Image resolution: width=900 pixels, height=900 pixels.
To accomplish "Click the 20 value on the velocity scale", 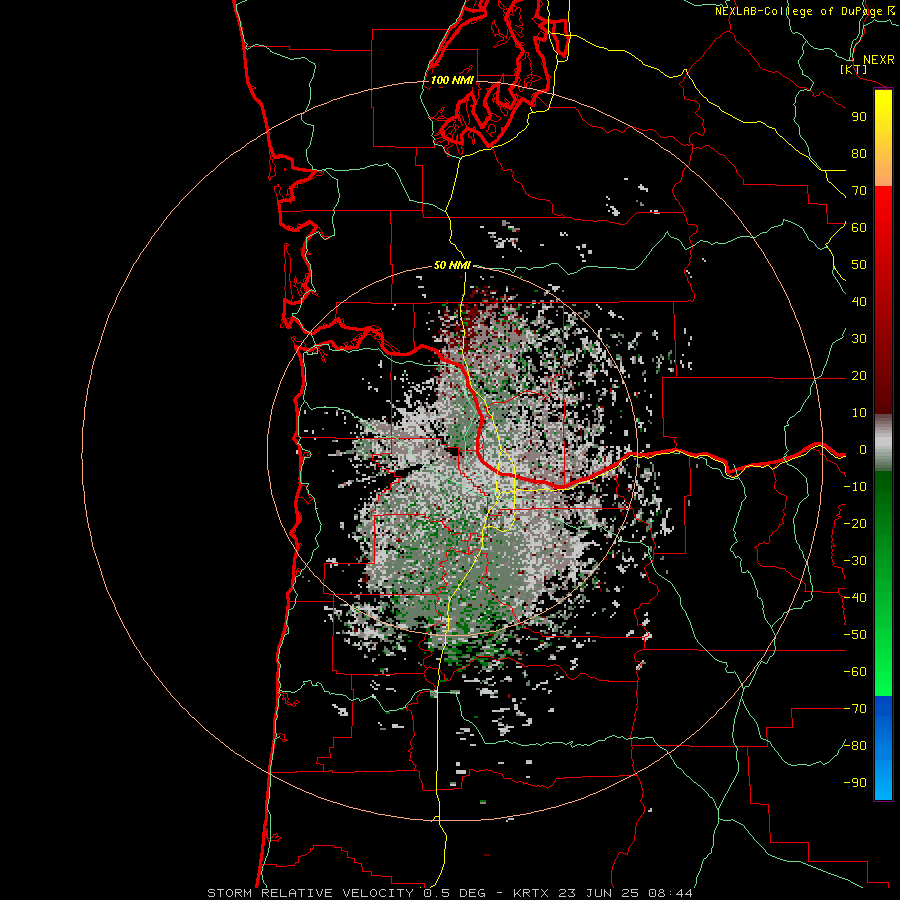I will (859, 375).
